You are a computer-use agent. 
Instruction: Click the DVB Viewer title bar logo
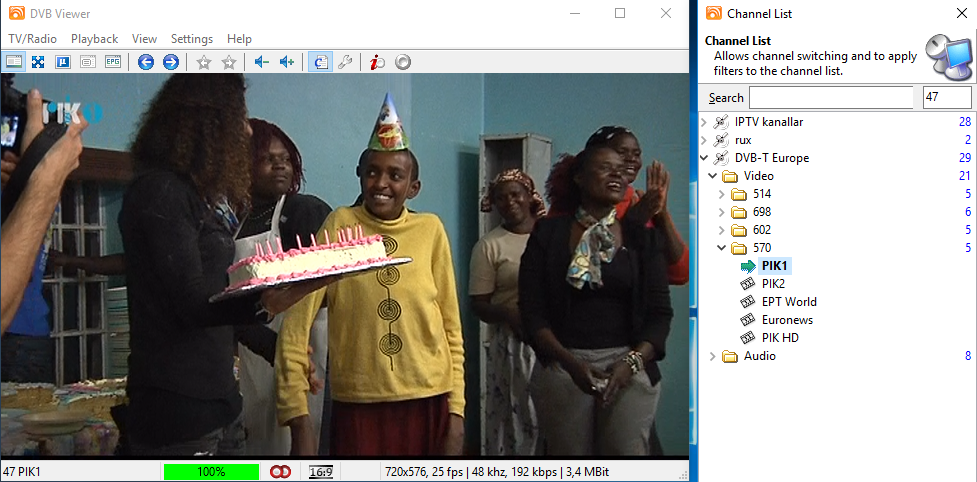[x=17, y=13]
